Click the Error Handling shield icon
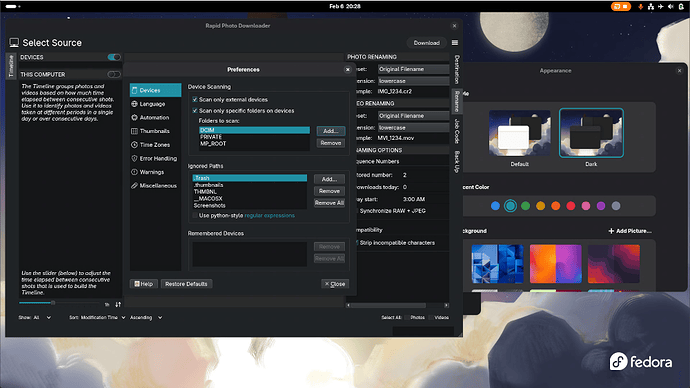Screen dimensions: 690x388 [135, 158]
